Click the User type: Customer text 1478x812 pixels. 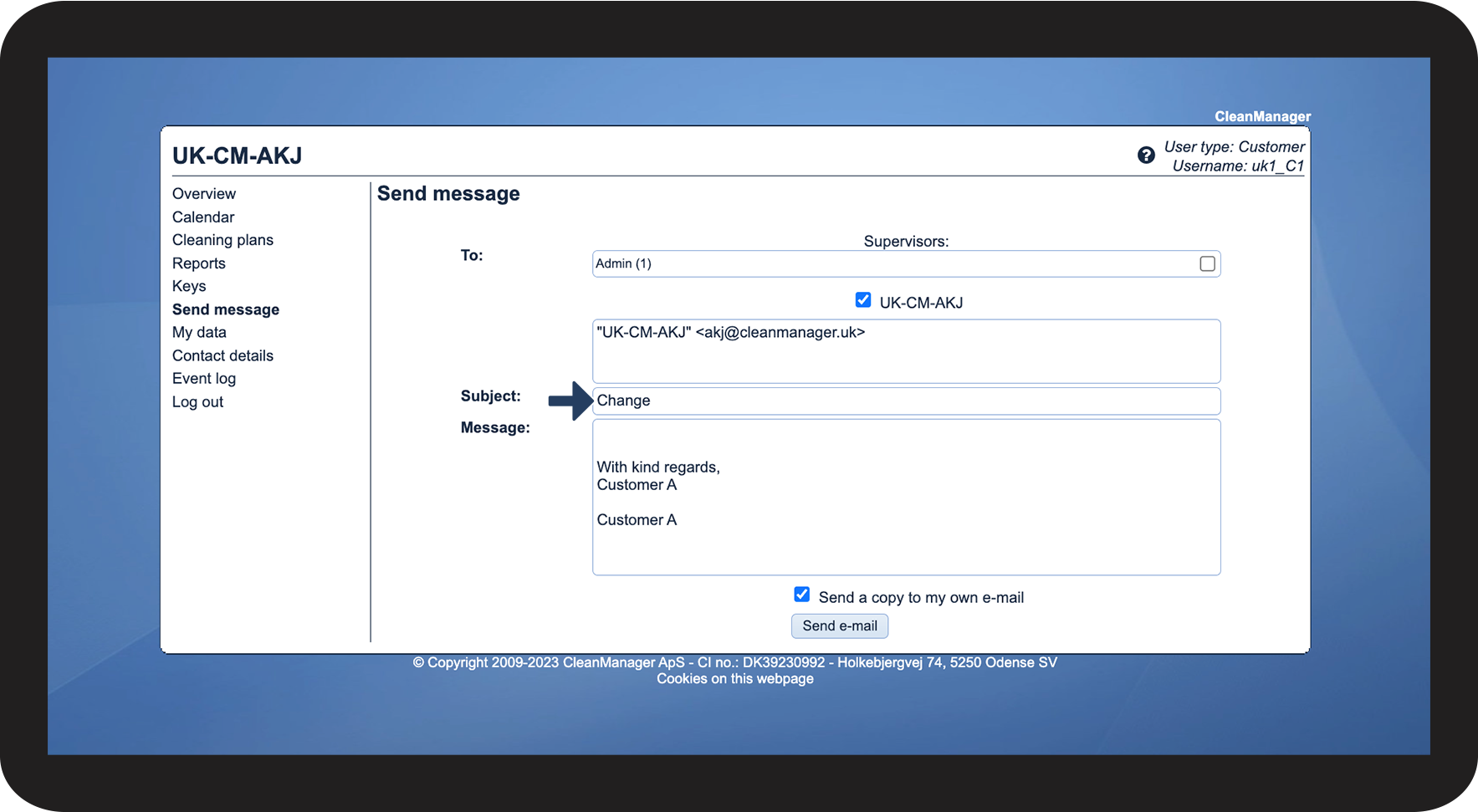click(x=1235, y=147)
